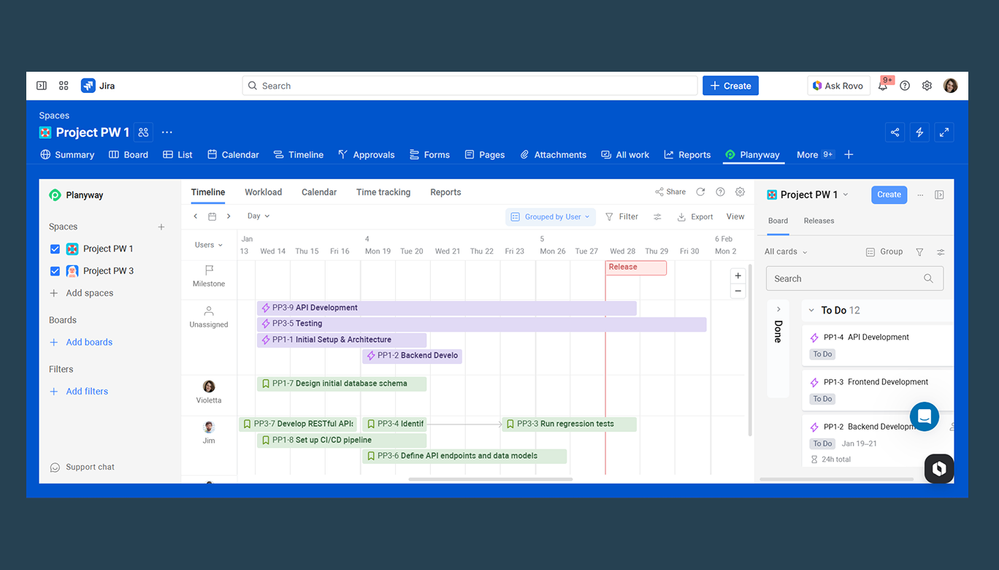Screen dimensions: 999x570
Task: Zoom in the timeline with plus
Action: tap(738, 276)
